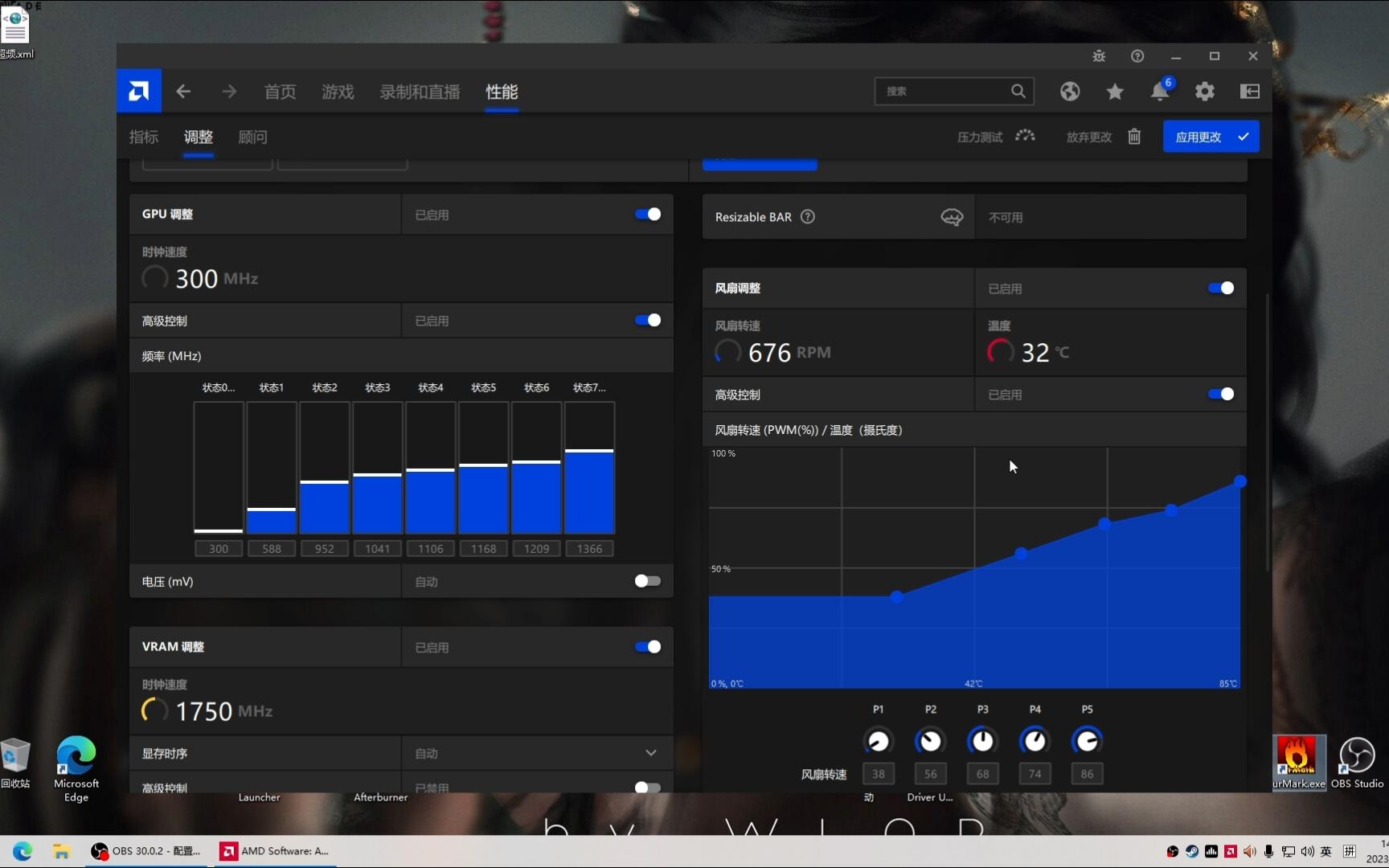Click the stress test gauge icon
1389x868 pixels.
coord(1025,136)
